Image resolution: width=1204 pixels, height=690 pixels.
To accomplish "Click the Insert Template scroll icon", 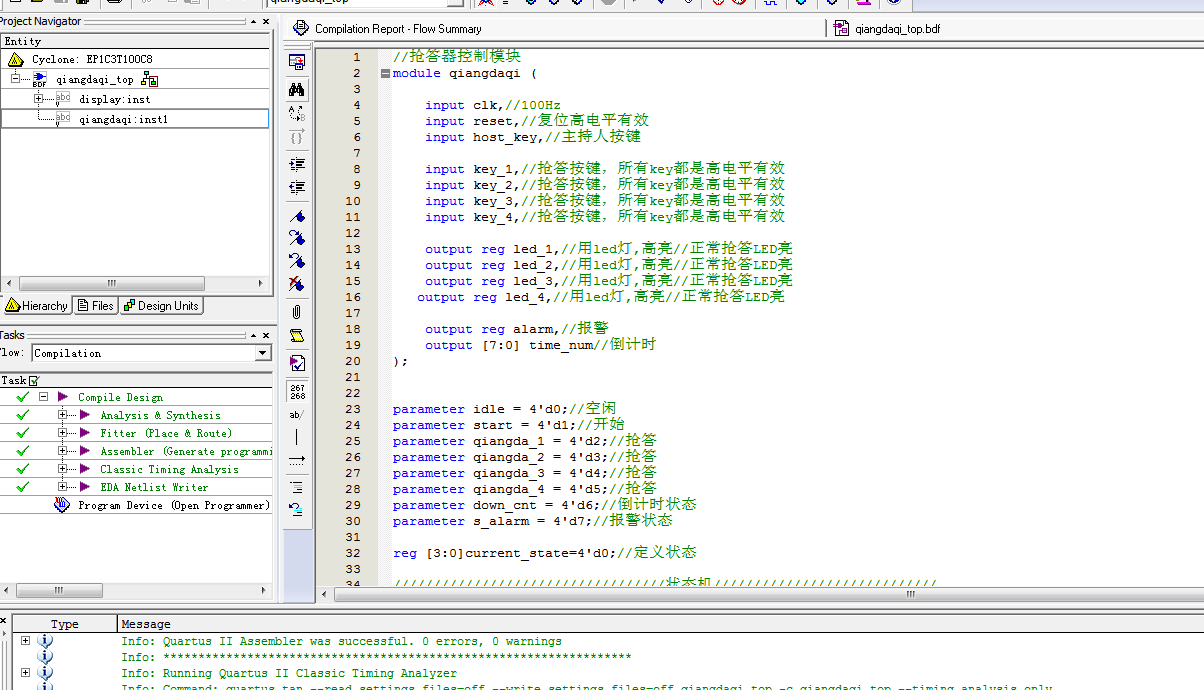I will (x=297, y=336).
